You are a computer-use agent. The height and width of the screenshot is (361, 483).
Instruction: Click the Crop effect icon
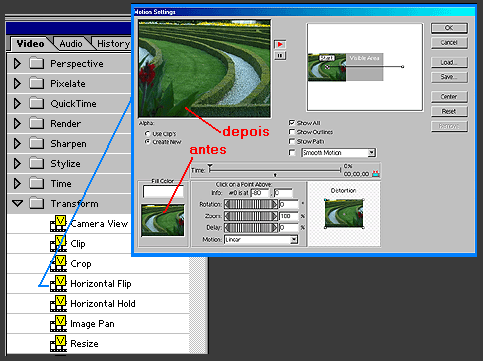click(59, 264)
